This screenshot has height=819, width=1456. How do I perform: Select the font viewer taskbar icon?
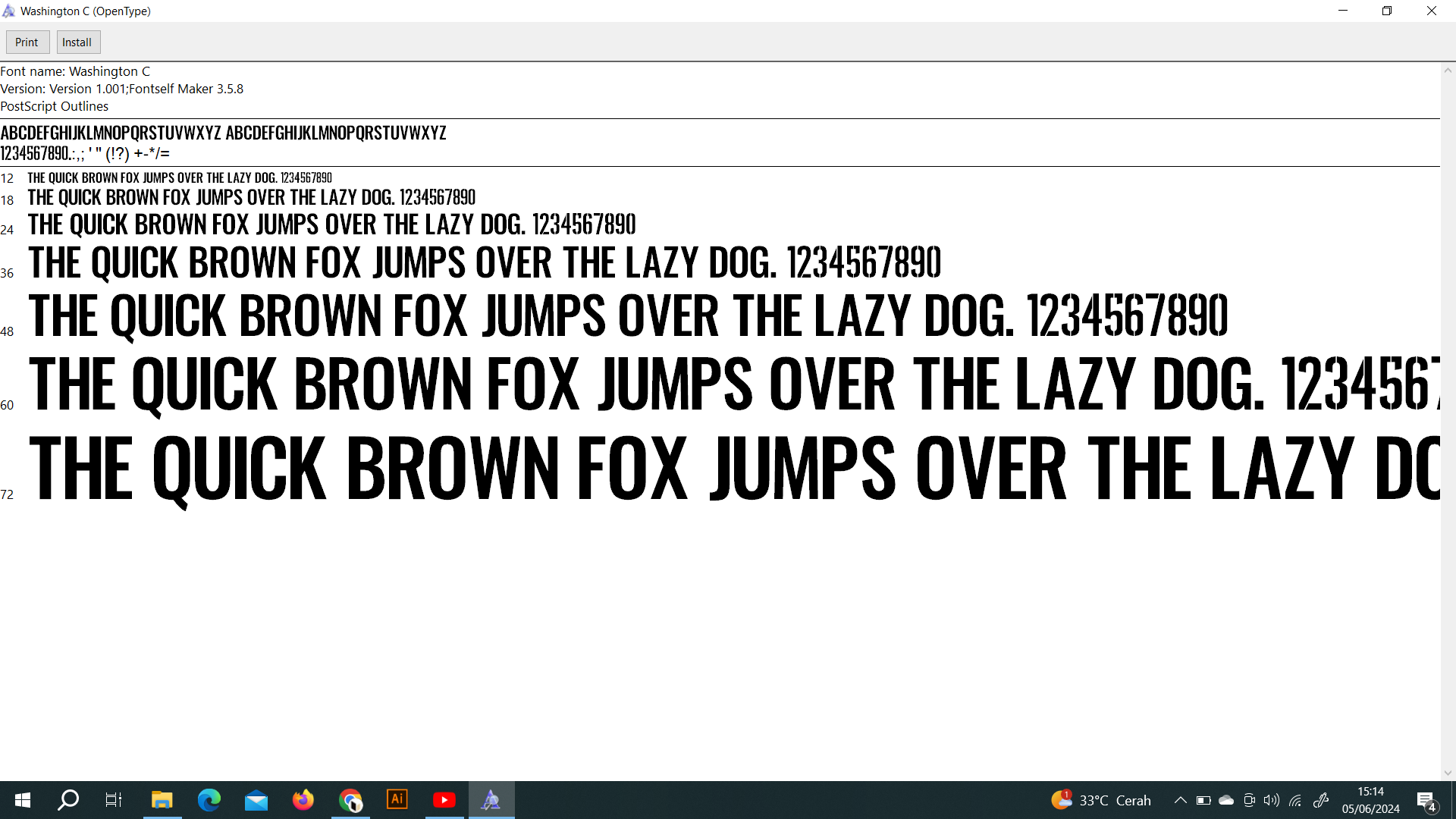tap(491, 800)
